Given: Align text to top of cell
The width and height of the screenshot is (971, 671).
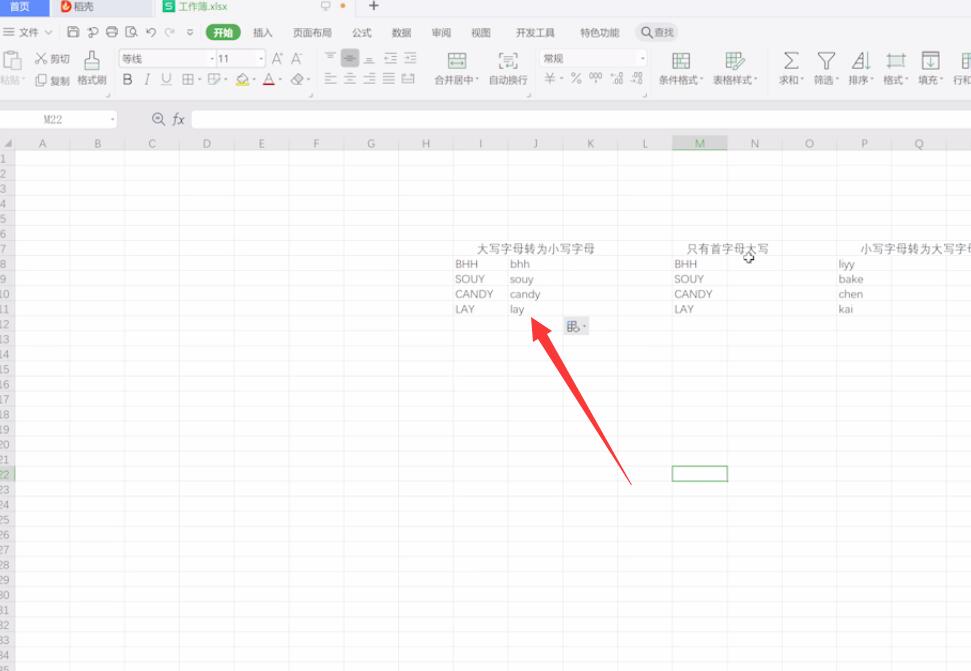Looking at the screenshot, I should pos(330,58).
